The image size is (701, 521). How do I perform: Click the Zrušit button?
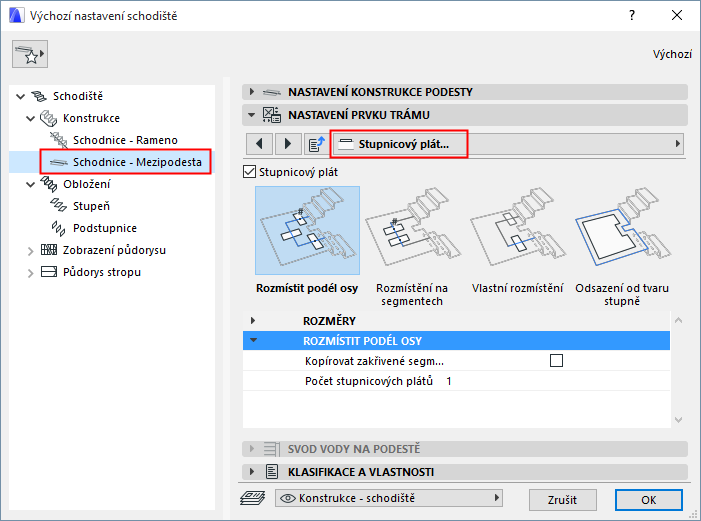pyautogui.click(x=562, y=500)
